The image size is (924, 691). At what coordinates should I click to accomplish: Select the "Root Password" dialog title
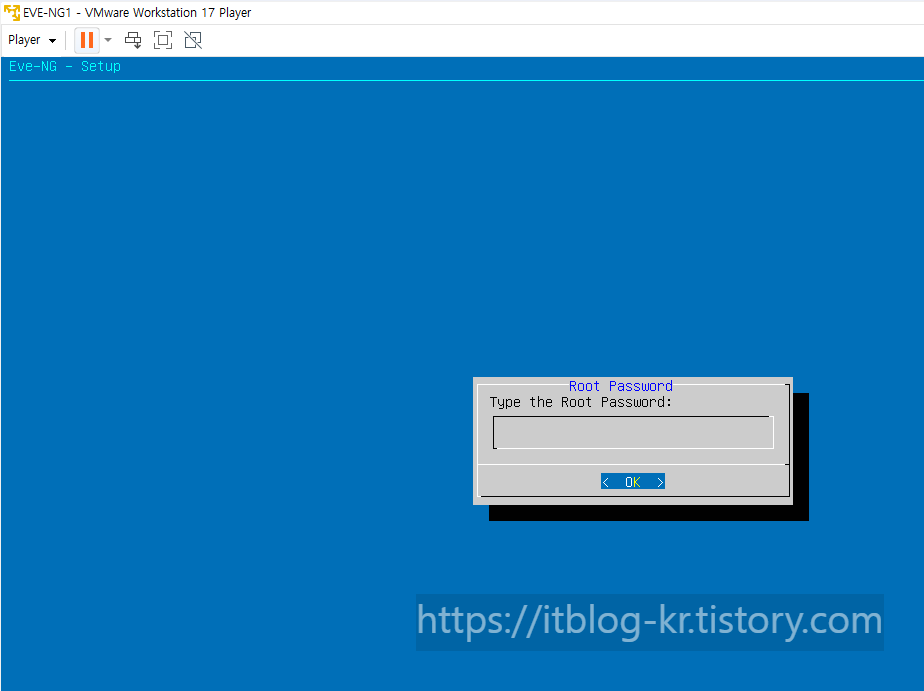[621, 386]
